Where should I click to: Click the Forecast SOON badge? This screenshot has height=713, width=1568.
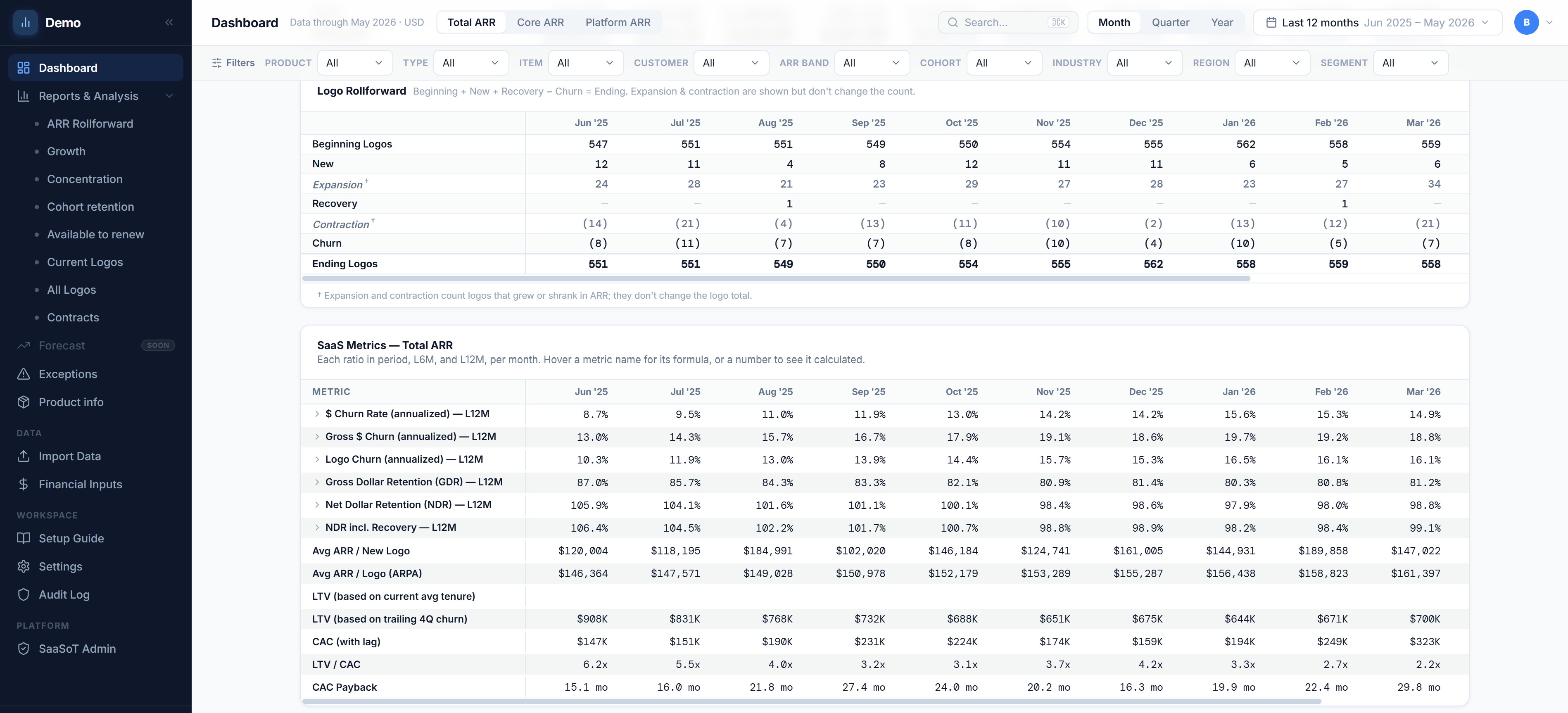(x=158, y=345)
